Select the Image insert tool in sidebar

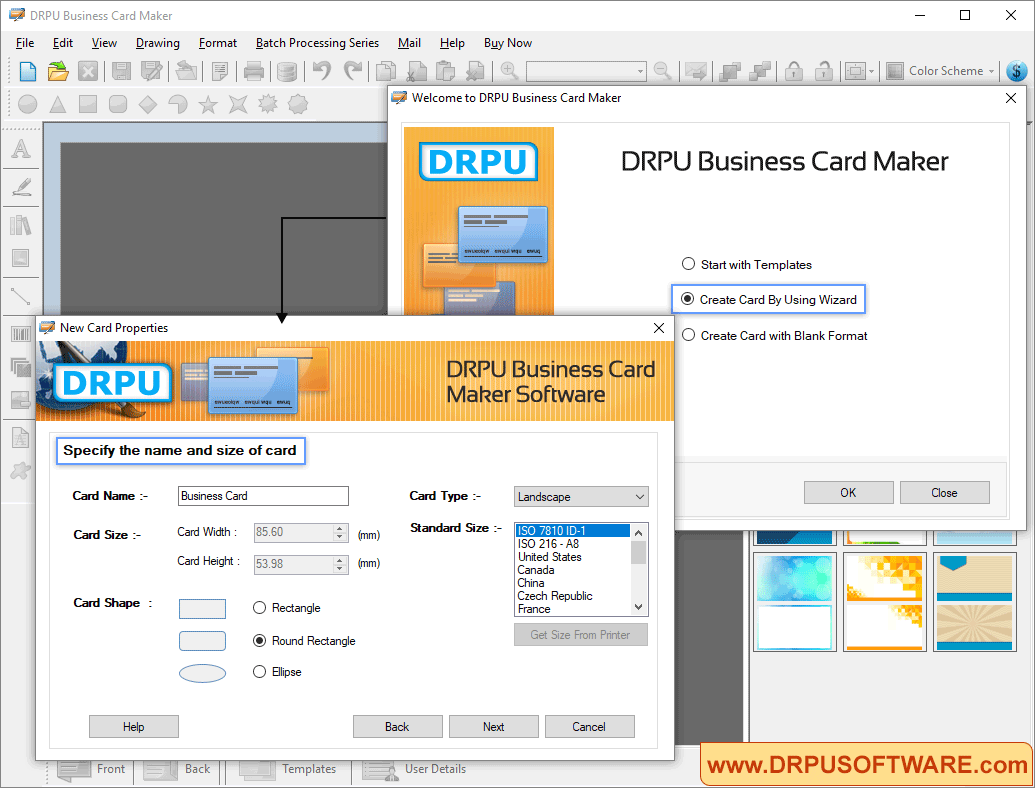pos(21,258)
